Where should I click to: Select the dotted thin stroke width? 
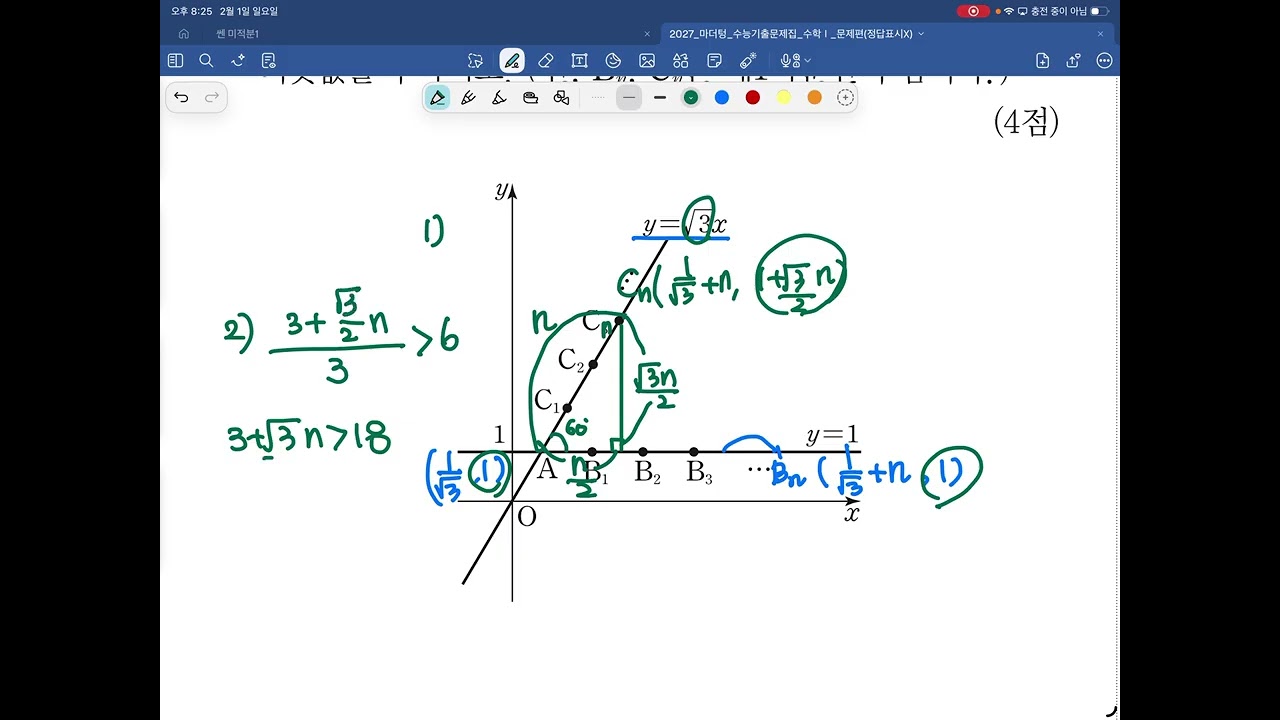click(598, 97)
